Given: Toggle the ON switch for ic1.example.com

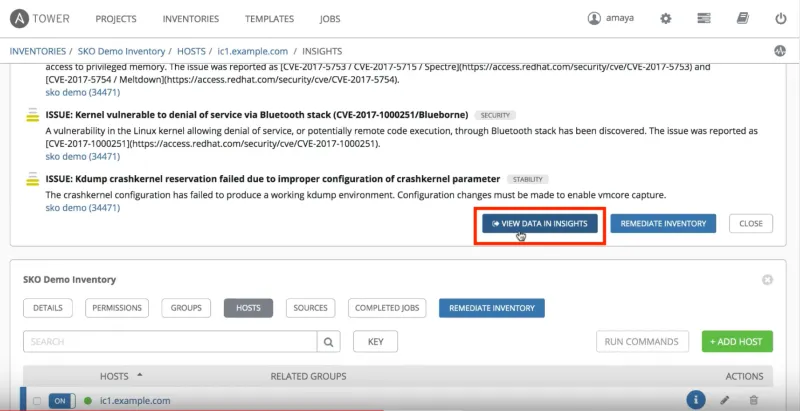Looking at the screenshot, I should click(x=62, y=401).
